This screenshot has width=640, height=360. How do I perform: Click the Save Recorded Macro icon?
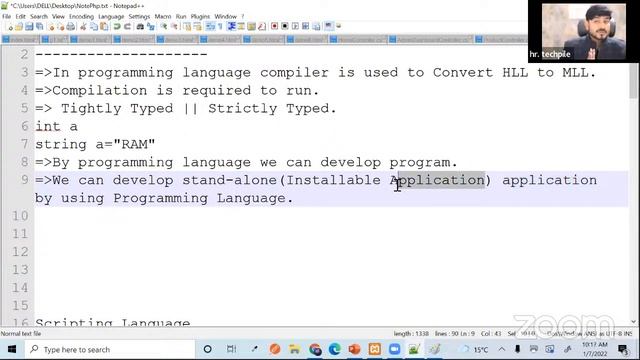click(x=316, y=27)
